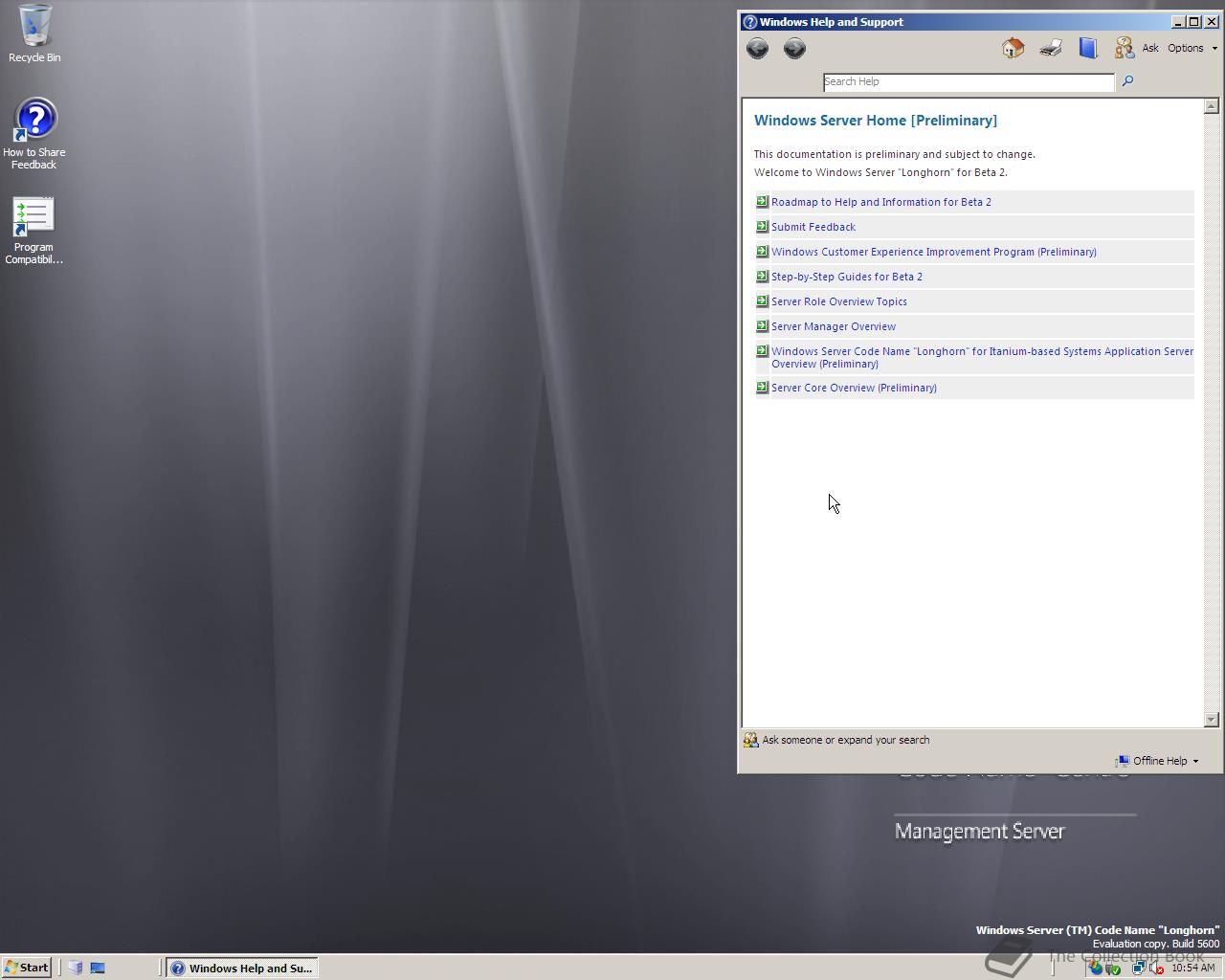Screen dimensions: 1225x980
Task: Open Roadmap to Help and Information for Beta 2
Action: (881, 202)
